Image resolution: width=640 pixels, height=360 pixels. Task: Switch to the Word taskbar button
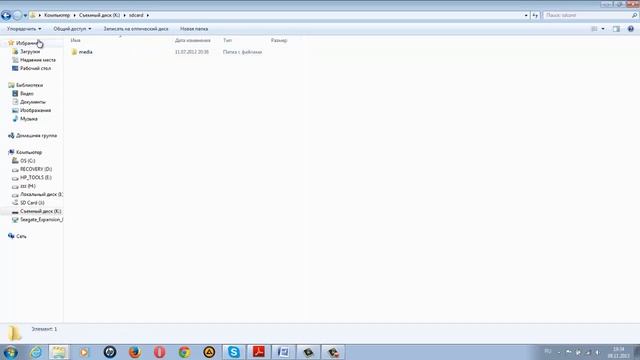pos(284,352)
